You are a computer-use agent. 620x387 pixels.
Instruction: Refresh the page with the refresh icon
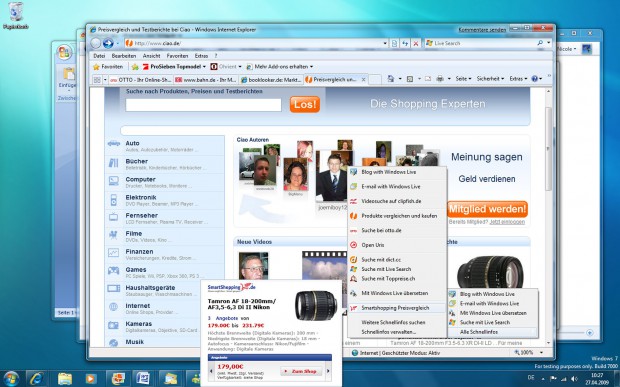click(x=405, y=43)
